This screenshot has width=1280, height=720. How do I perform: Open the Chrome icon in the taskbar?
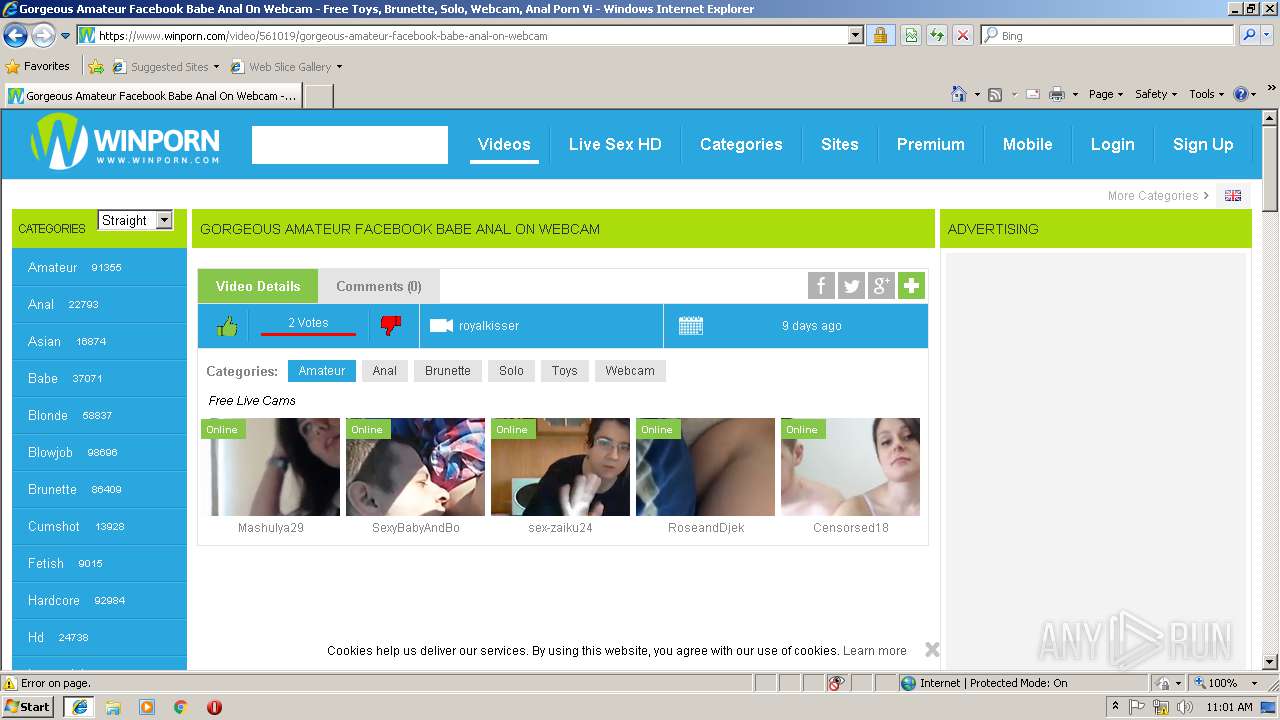[x=180, y=707]
